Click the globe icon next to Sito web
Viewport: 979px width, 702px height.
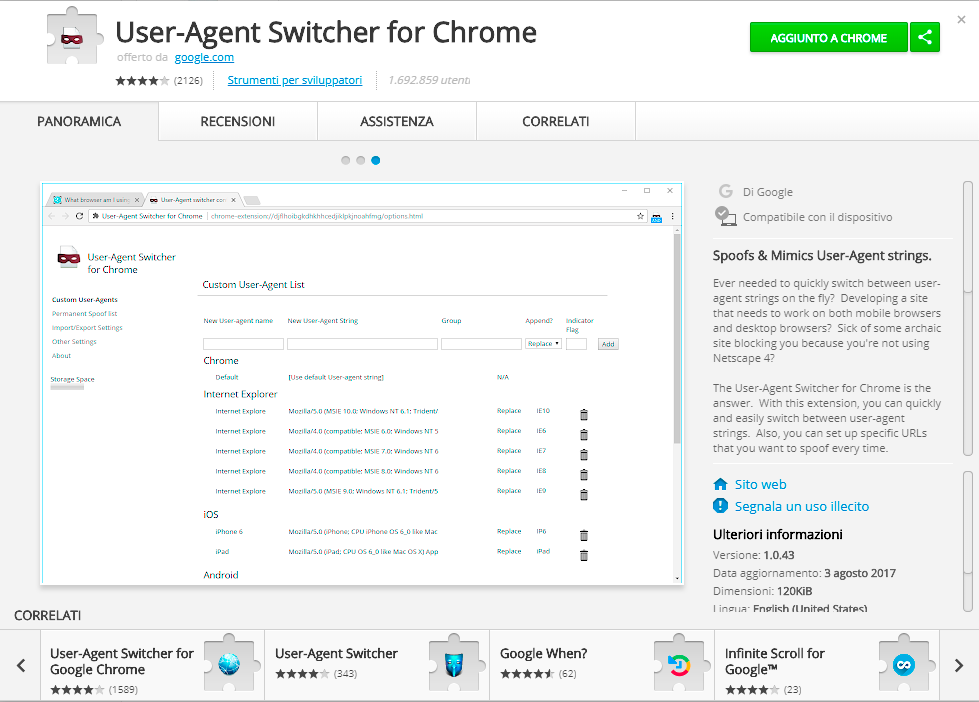click(722, 484)
